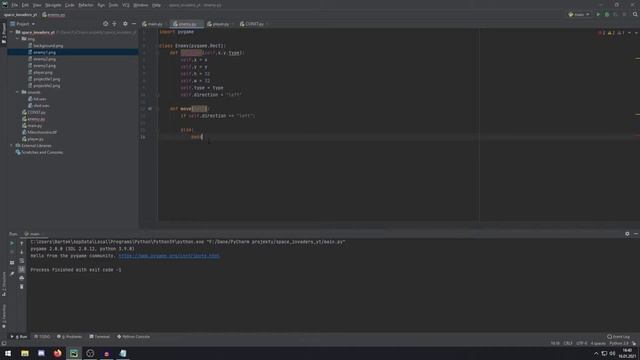Toggle the Structure tool window side tab

click(4, 284)
